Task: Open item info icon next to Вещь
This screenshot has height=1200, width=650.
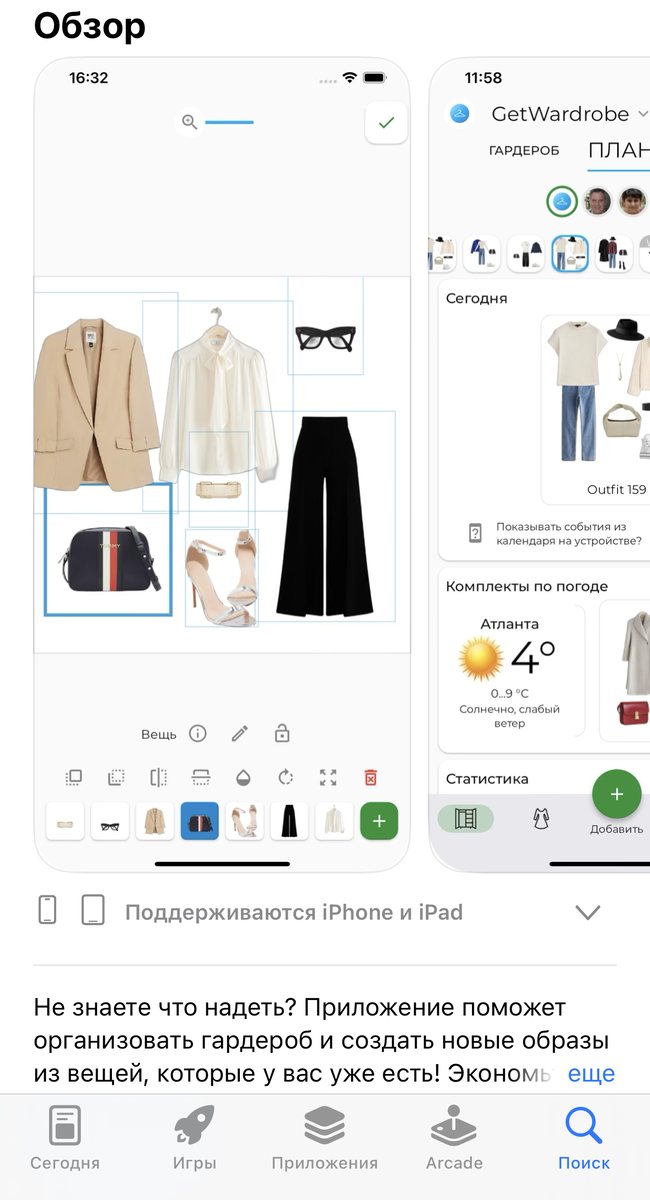Action: point(198,734)
